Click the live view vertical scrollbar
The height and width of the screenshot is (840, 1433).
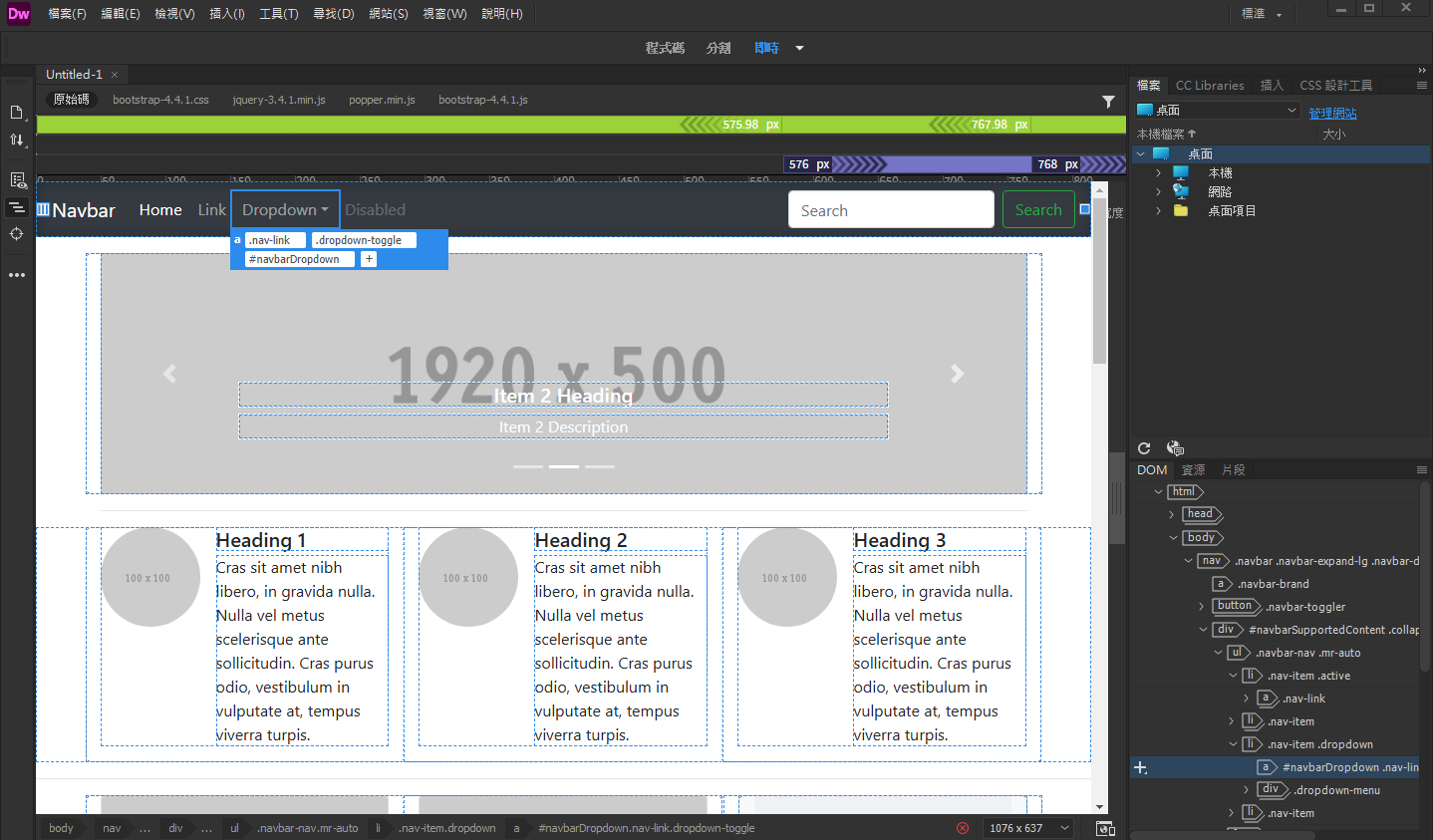1100,281
